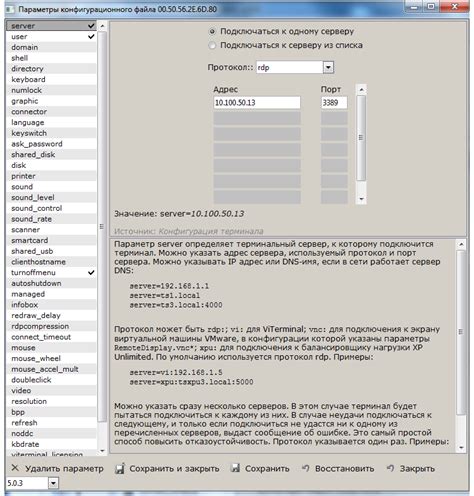Select the noddc parameter
This screenshot has height=496, width=474.
point(52,434)
